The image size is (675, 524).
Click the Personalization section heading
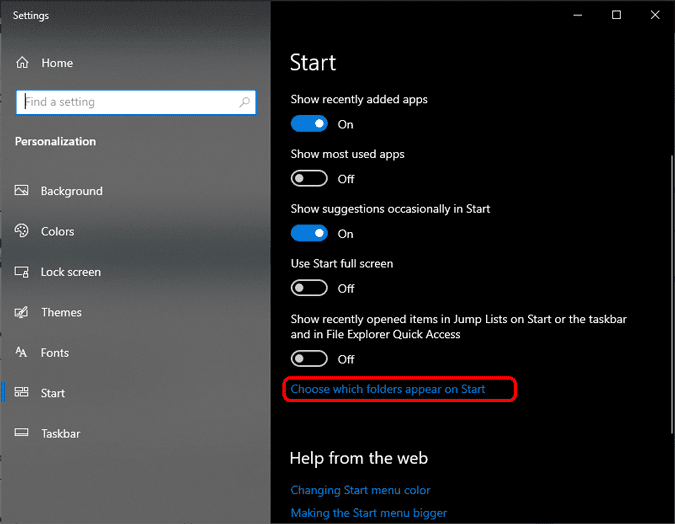56,141
